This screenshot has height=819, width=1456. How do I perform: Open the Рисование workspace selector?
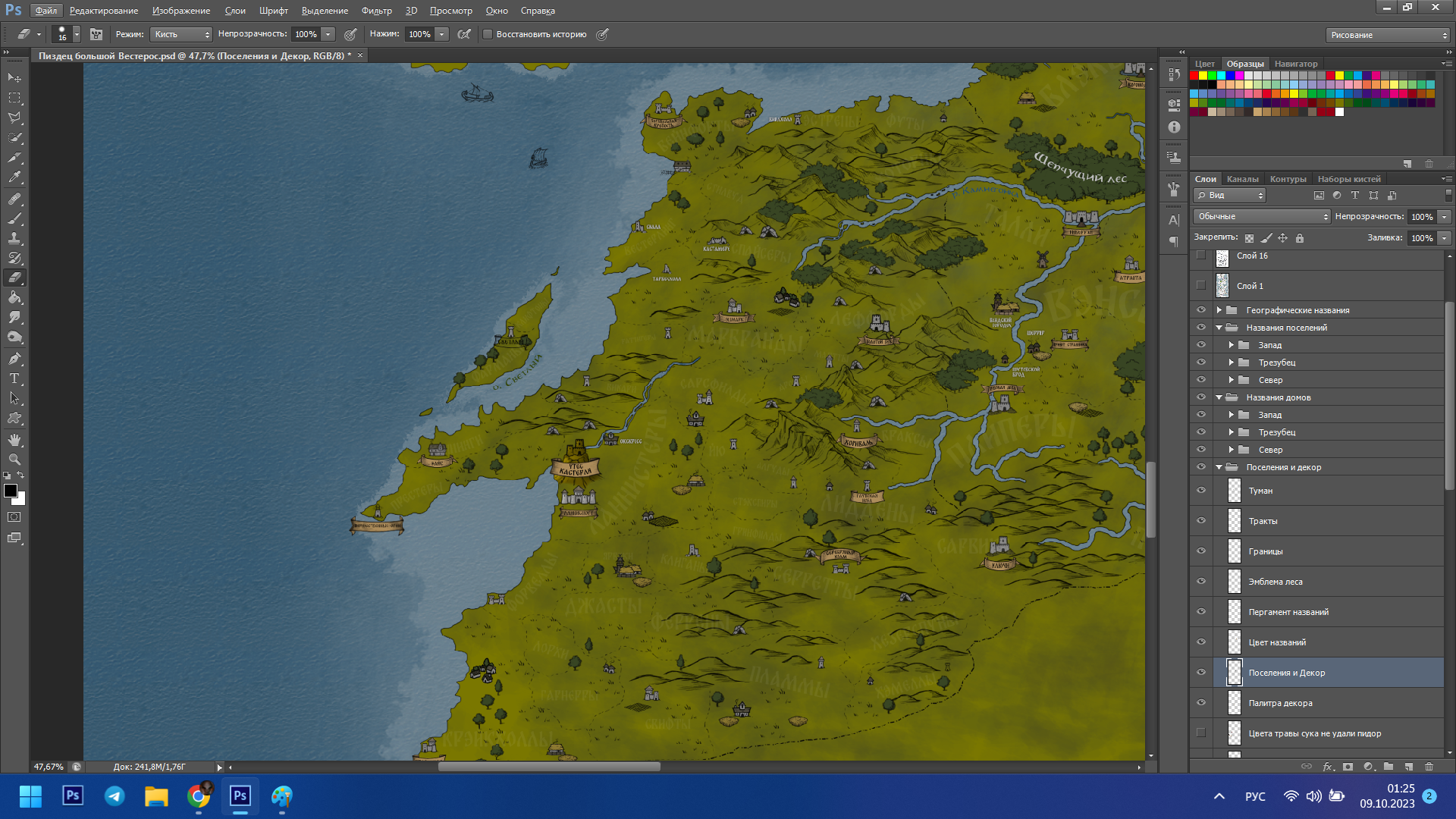[1388, 35]
